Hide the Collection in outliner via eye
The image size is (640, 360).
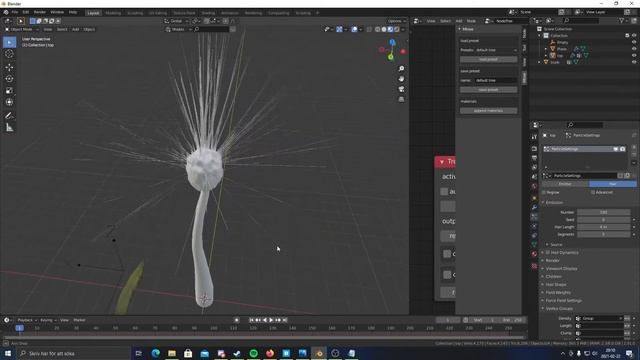tap(634, 36)
